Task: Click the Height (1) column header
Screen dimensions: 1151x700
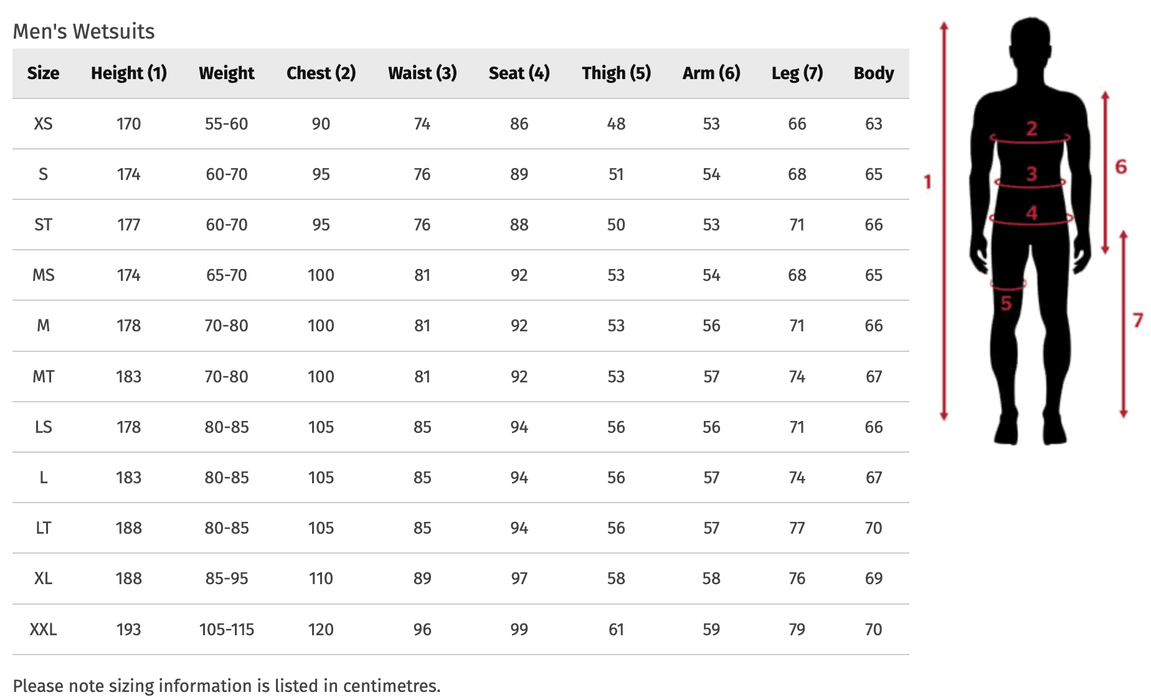Action: (129, 73)
